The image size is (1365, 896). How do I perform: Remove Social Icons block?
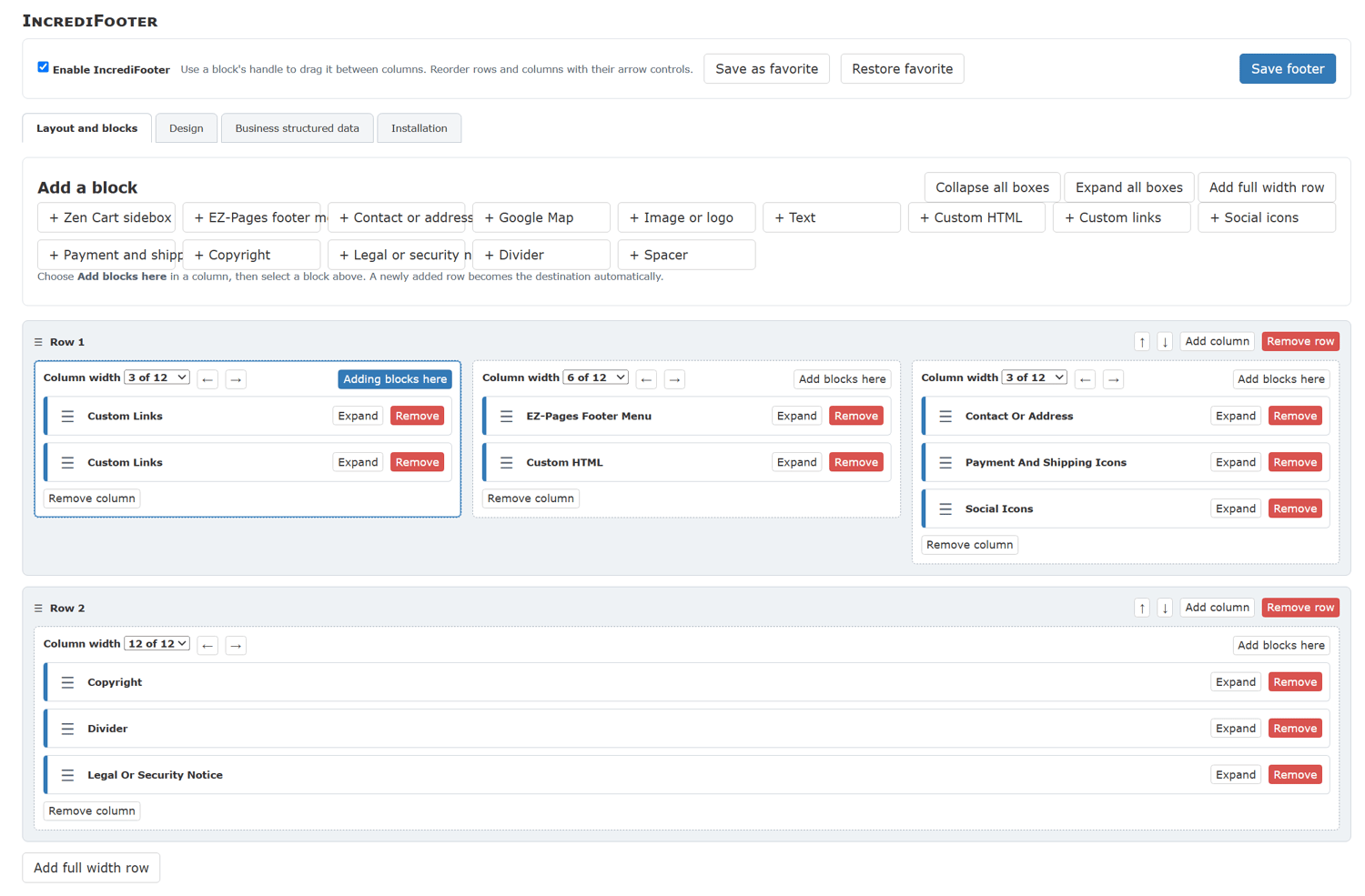tap(1295, 508)
